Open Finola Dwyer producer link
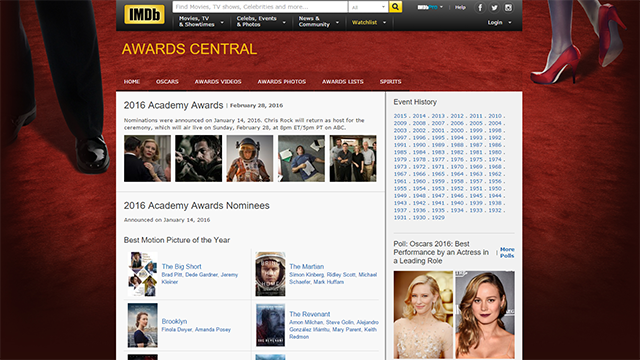This screenshot has height=360, width=640. tap(177, 329)
